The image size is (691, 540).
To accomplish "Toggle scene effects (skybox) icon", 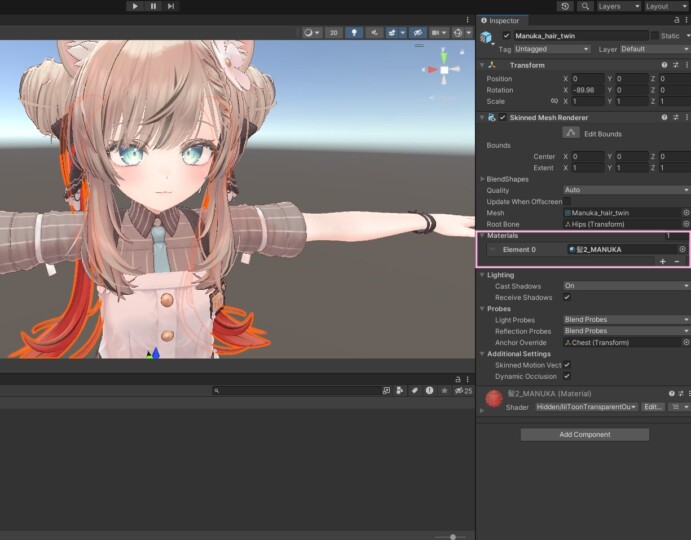I will (x=392, y=33).
